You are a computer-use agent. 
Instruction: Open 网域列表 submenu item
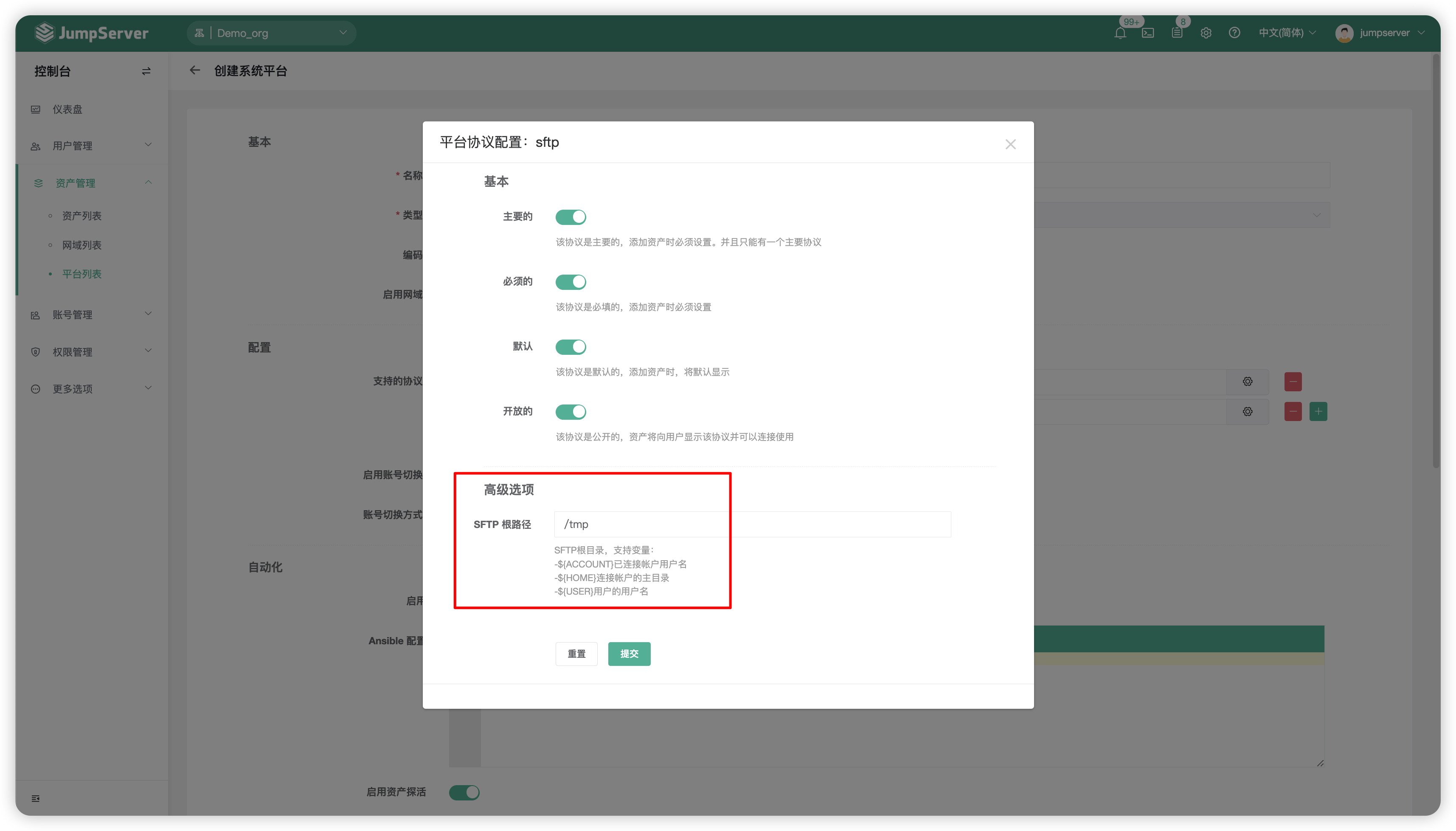82,245
